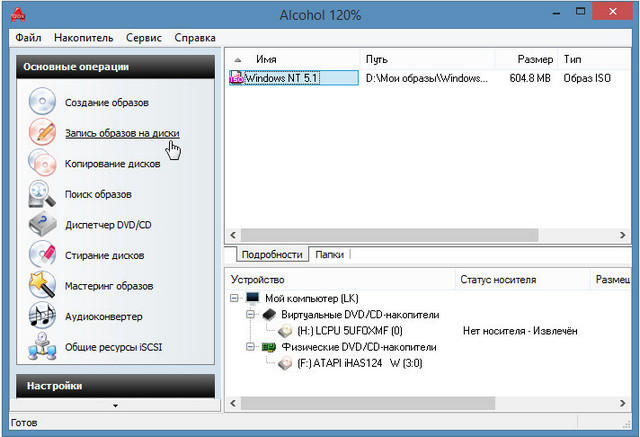Open Стирание дисков link
This screenshot has height=437, width=640.
tap(104, 255)
